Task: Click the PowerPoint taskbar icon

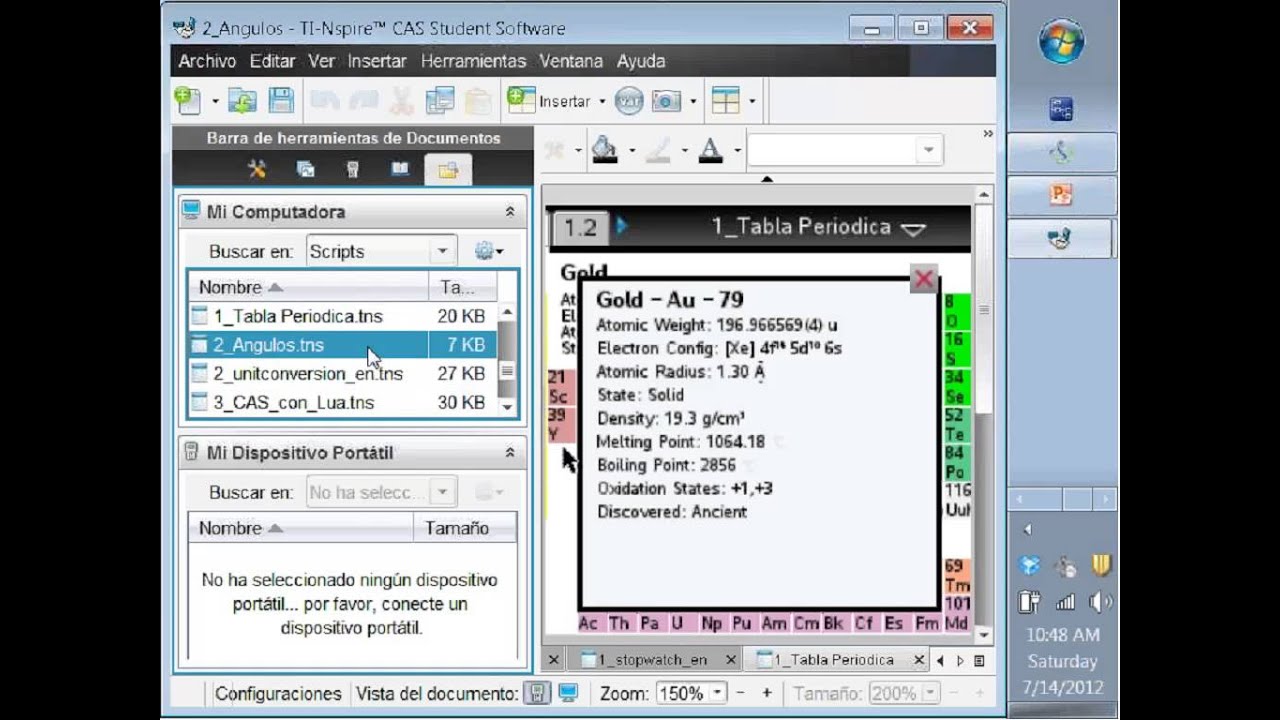Action: 1061,195
